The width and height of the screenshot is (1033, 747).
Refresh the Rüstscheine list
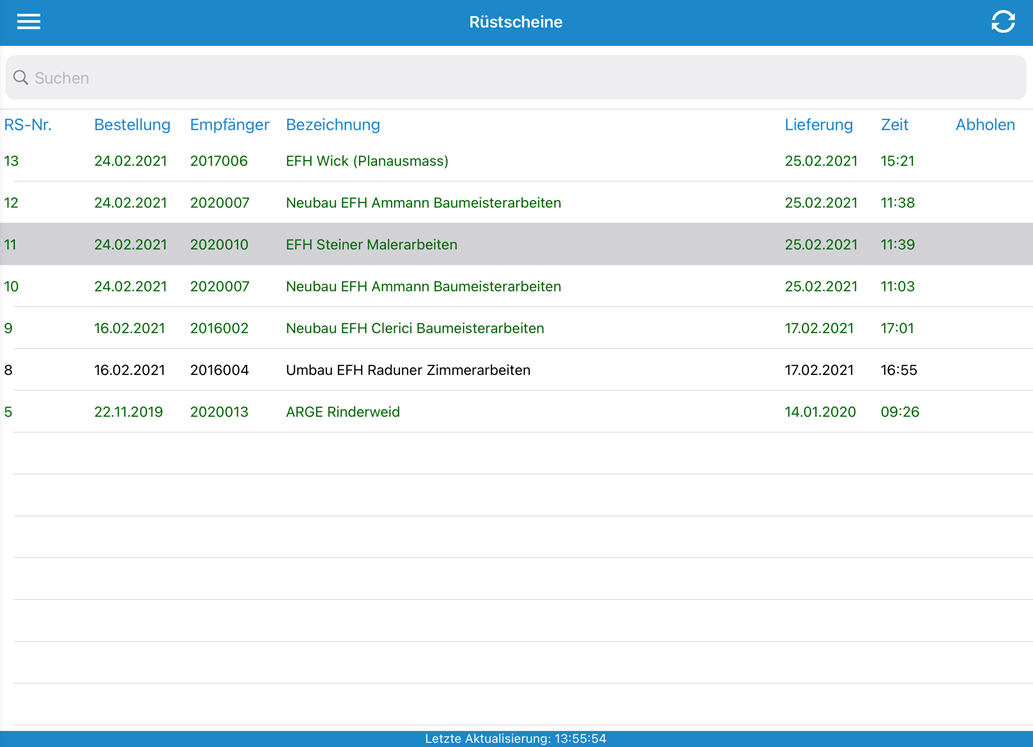pos(1003,22)
